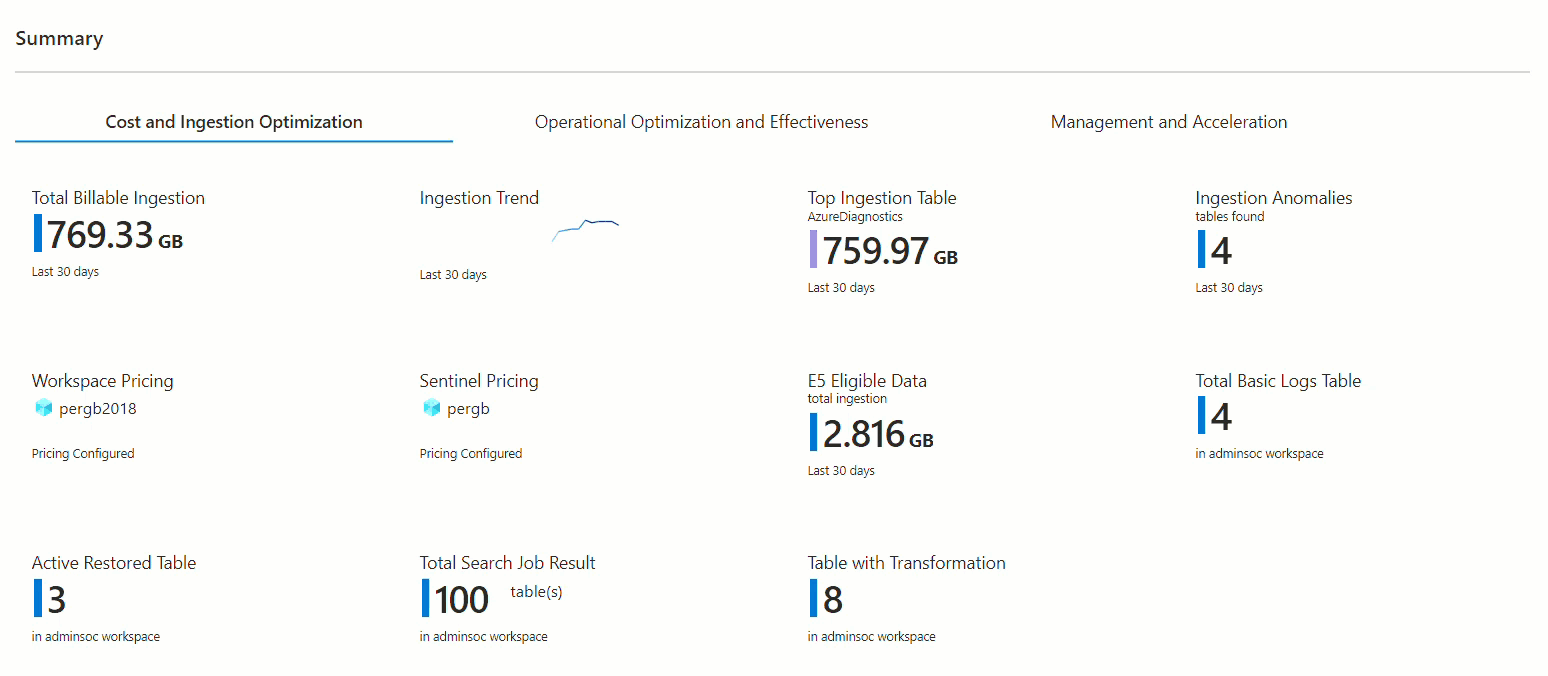
Task: Click the Ingestion Trend sparkline chart
Action: [585, 228]
